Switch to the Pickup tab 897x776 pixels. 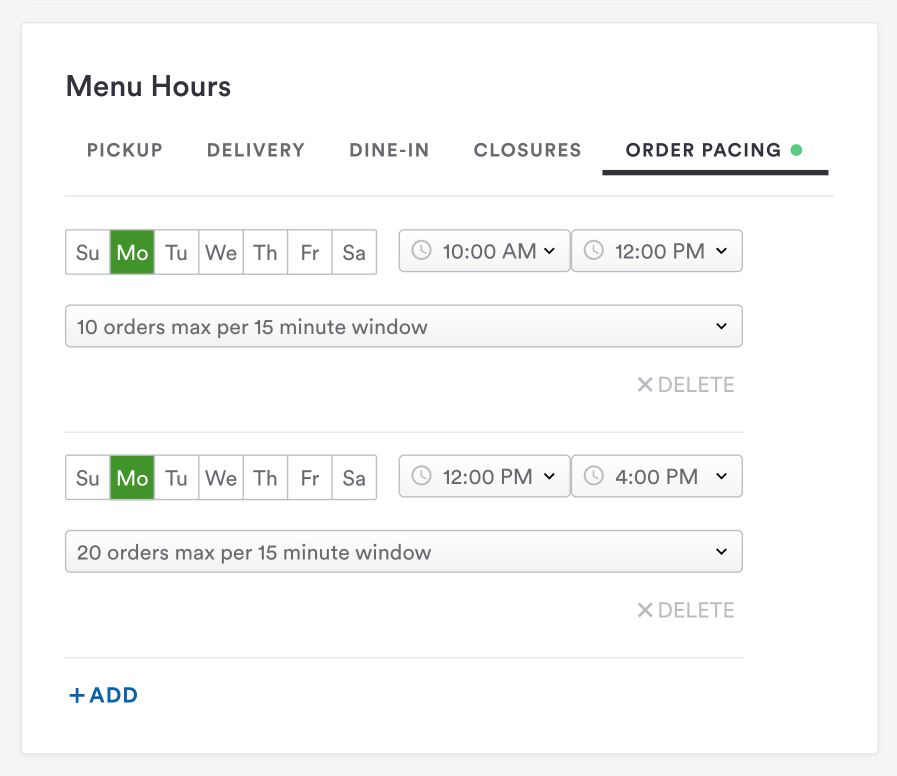[x=125, y=150]
